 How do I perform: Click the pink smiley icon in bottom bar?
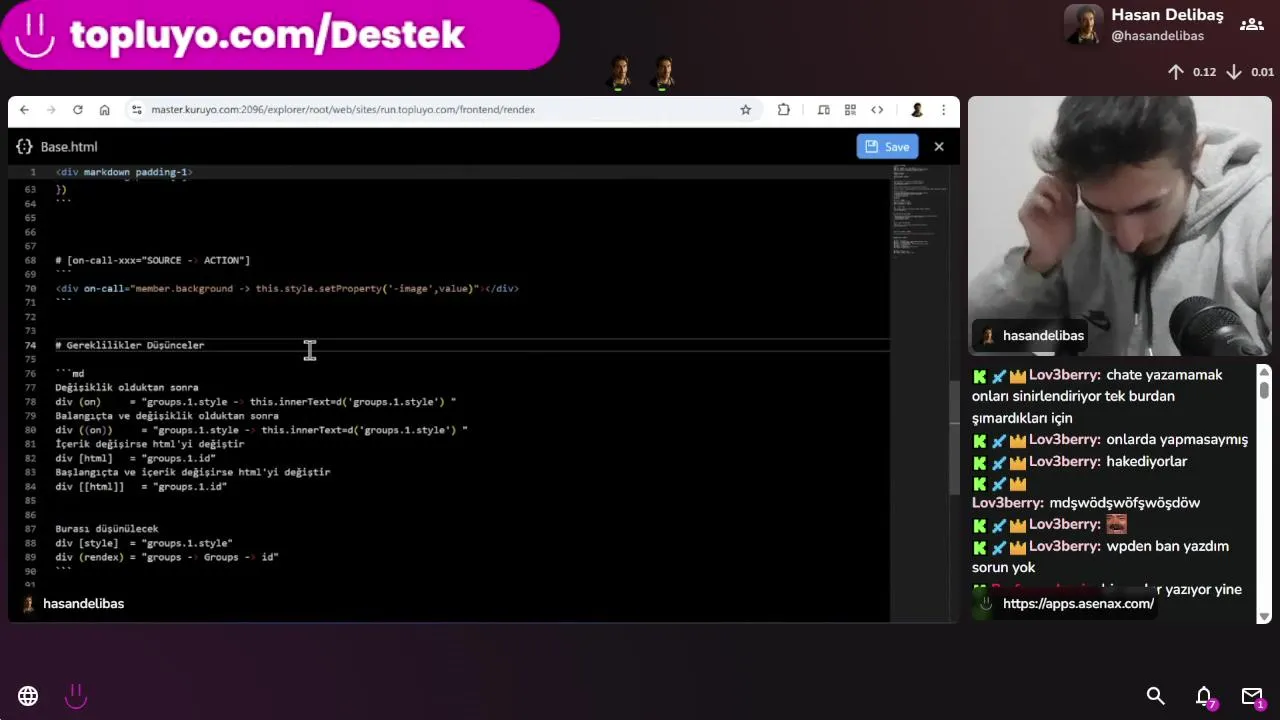[x=76, y=696]
